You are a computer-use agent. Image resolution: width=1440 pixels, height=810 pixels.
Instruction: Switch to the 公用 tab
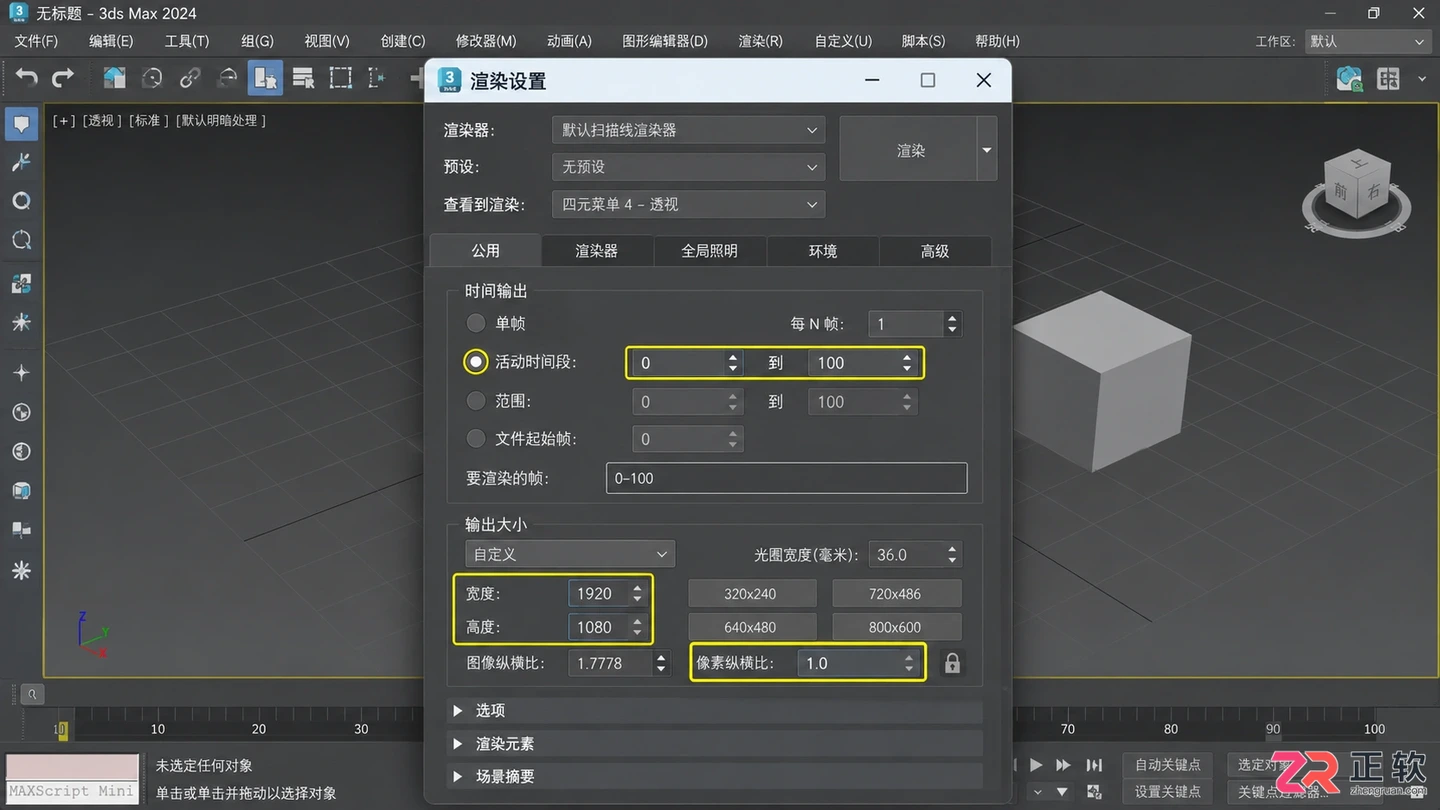[485, 251]
